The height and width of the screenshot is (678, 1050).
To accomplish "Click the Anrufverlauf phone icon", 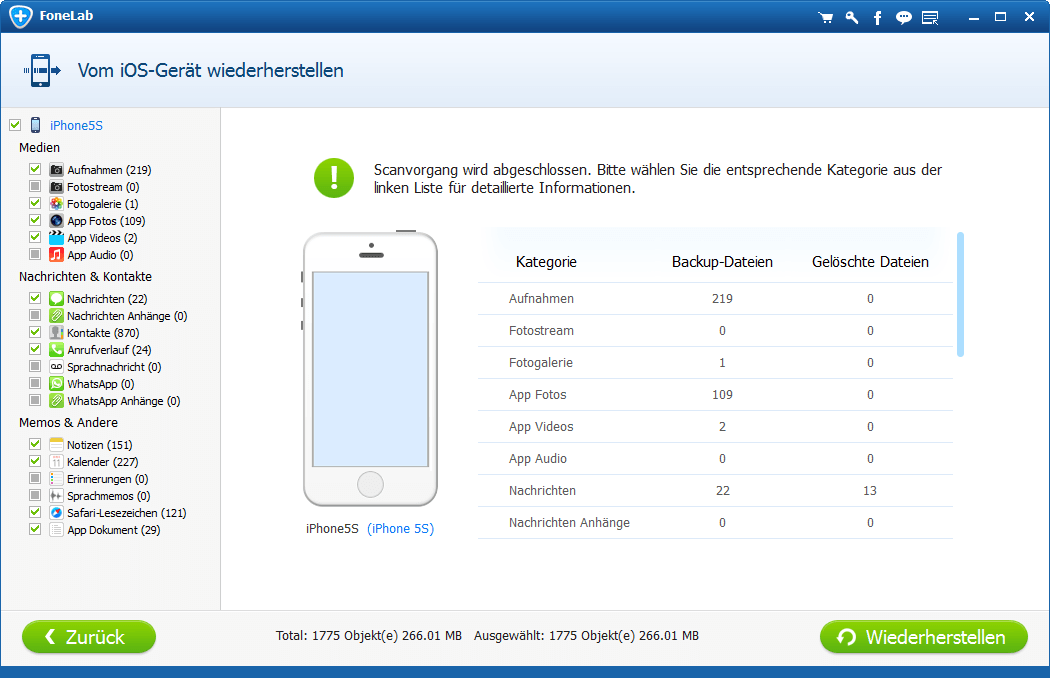I will pos(57,350).
